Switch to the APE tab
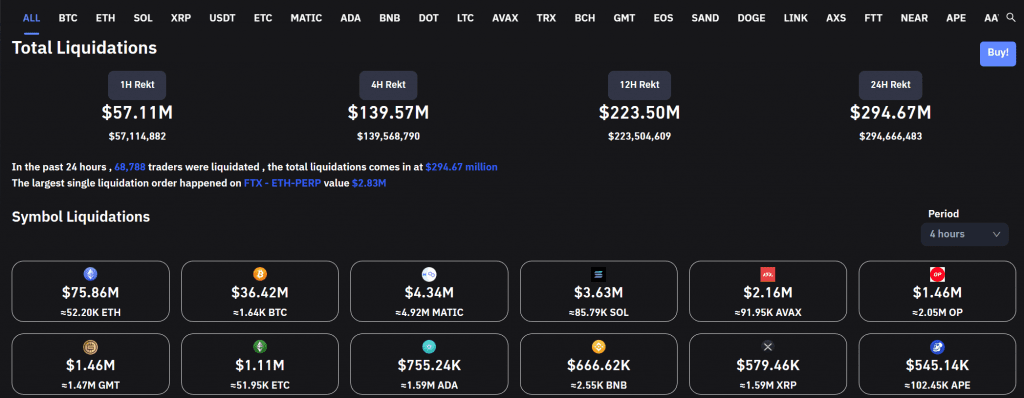The image size is (1024, 398). click(956, 18)
